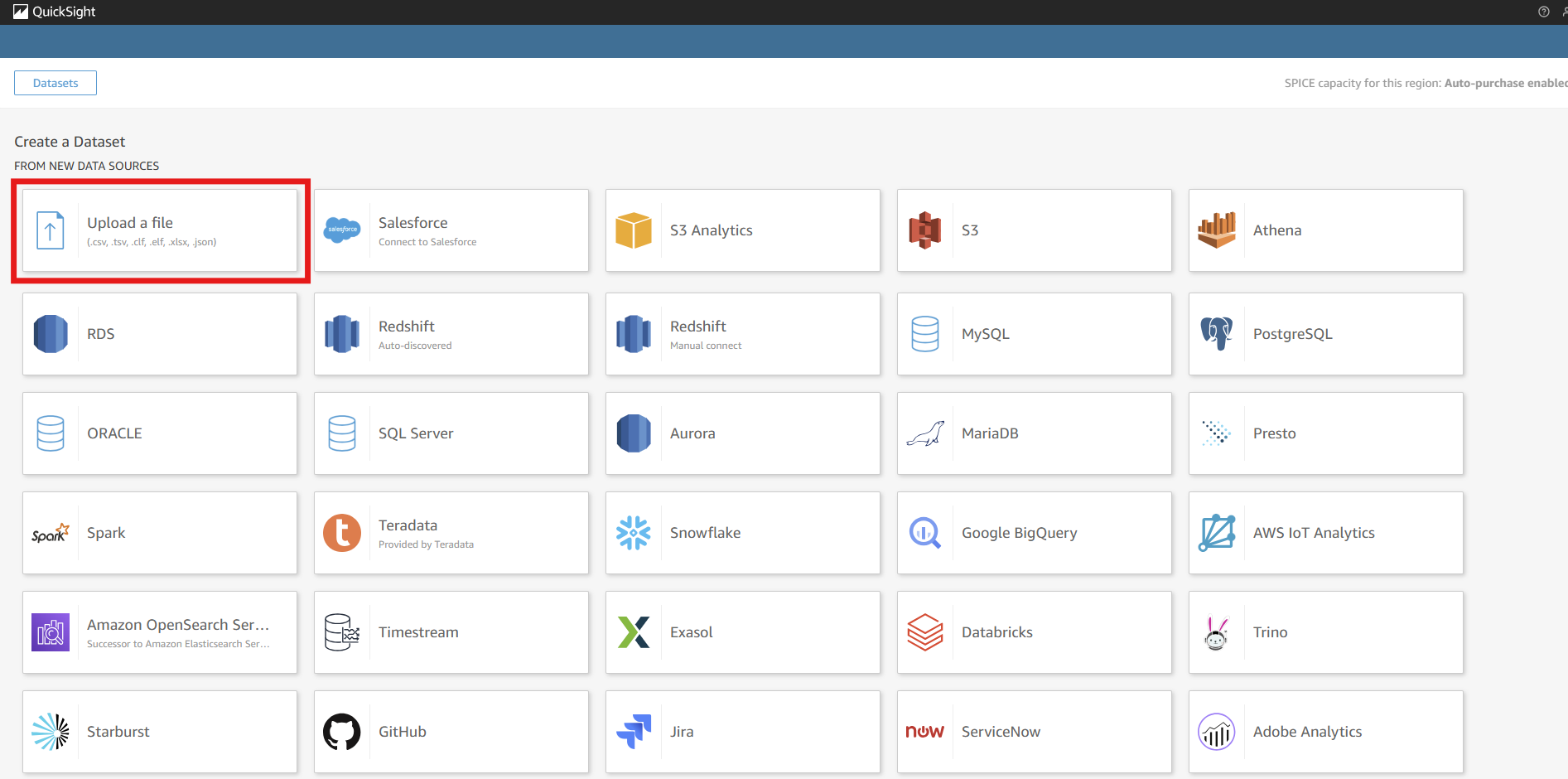Click the Snowflake card label

[706, 533]
